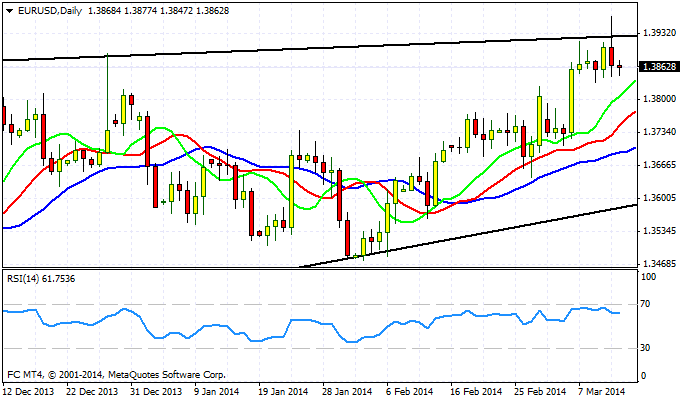This screenshot has width=680, height=400.
Task: Click the 6 Feb 2014 date label
Action: pyautogui.click(x=409, y=392)
